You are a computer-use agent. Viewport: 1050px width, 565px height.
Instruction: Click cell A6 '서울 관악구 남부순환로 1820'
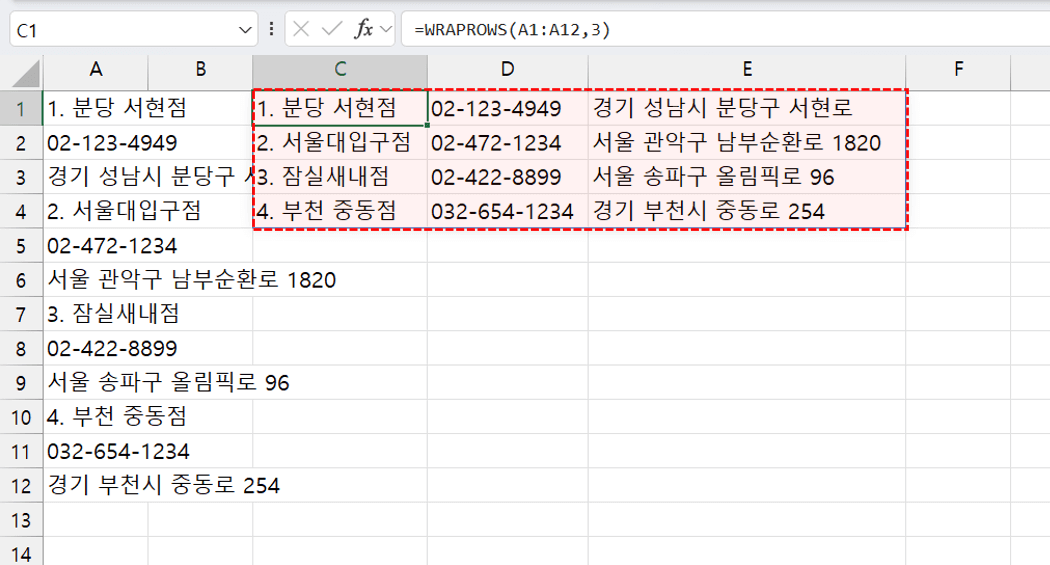(96, 280)
